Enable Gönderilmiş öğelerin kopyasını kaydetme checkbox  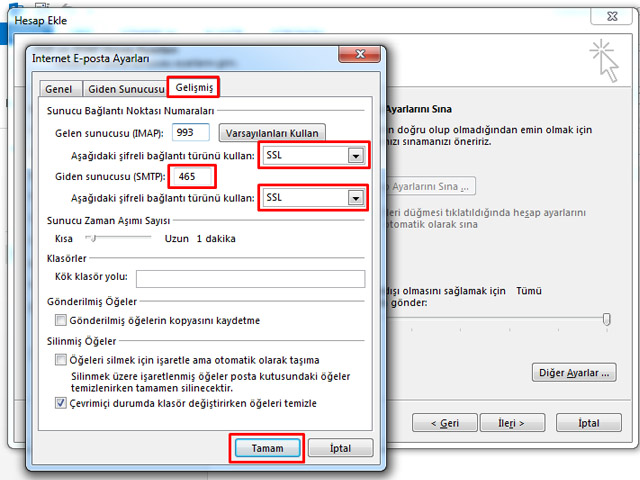[62, 321]
